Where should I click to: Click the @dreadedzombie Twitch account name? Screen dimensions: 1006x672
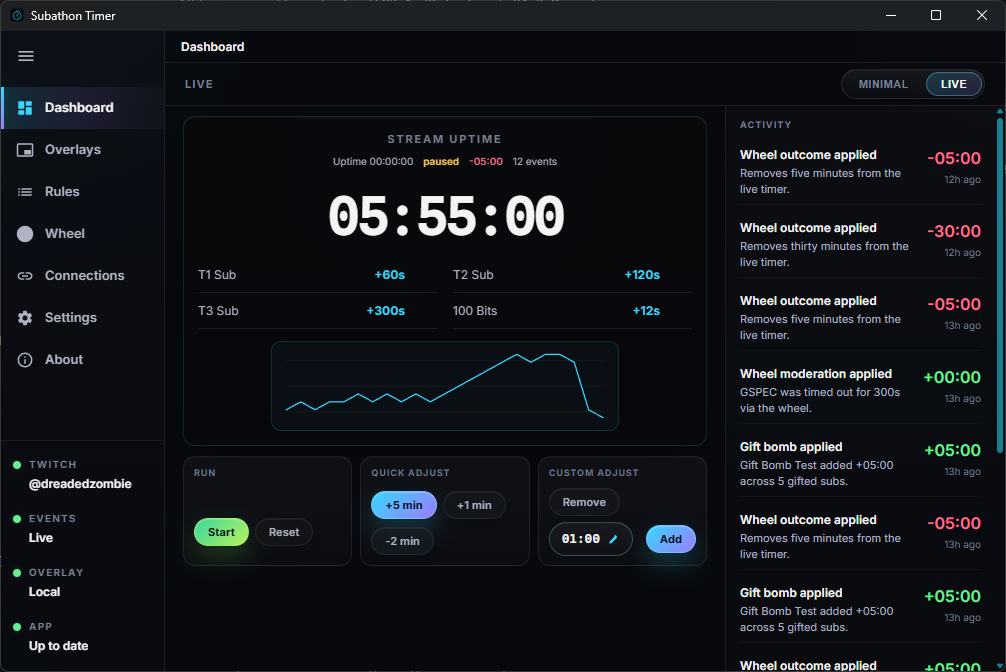click(x=80, y=484)
